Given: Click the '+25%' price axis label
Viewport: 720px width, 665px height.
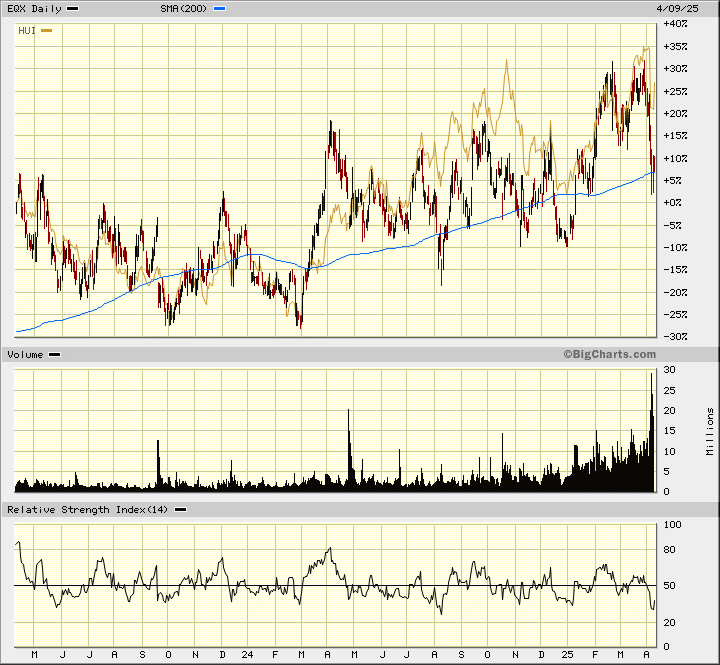Looking at the screenshot, I should (675, 91).
